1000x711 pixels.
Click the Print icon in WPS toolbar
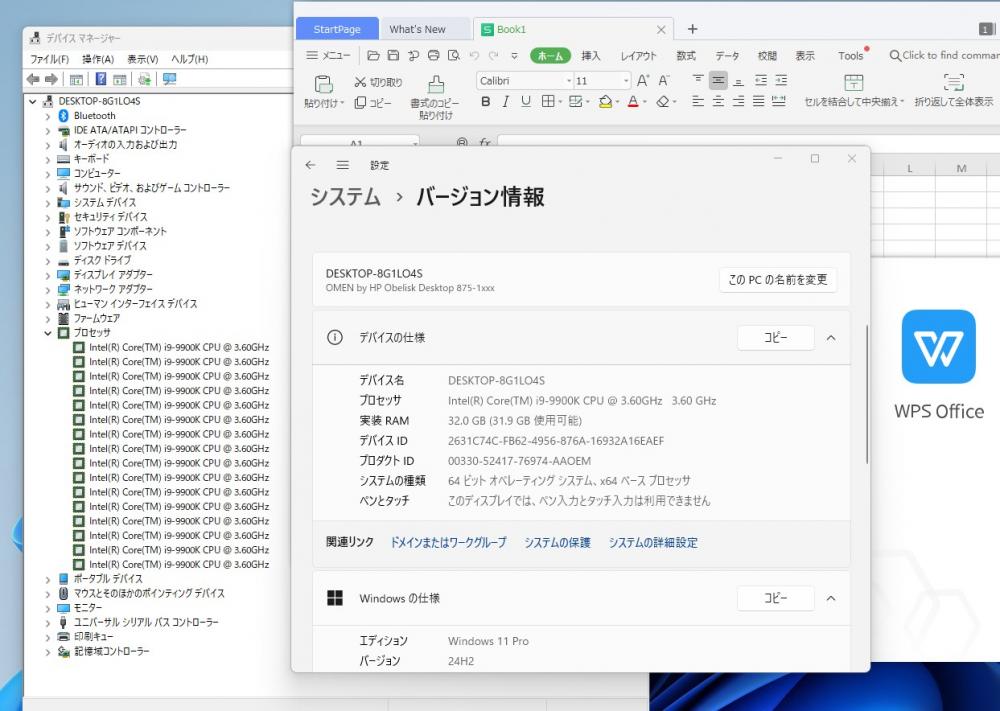point(433,55)
